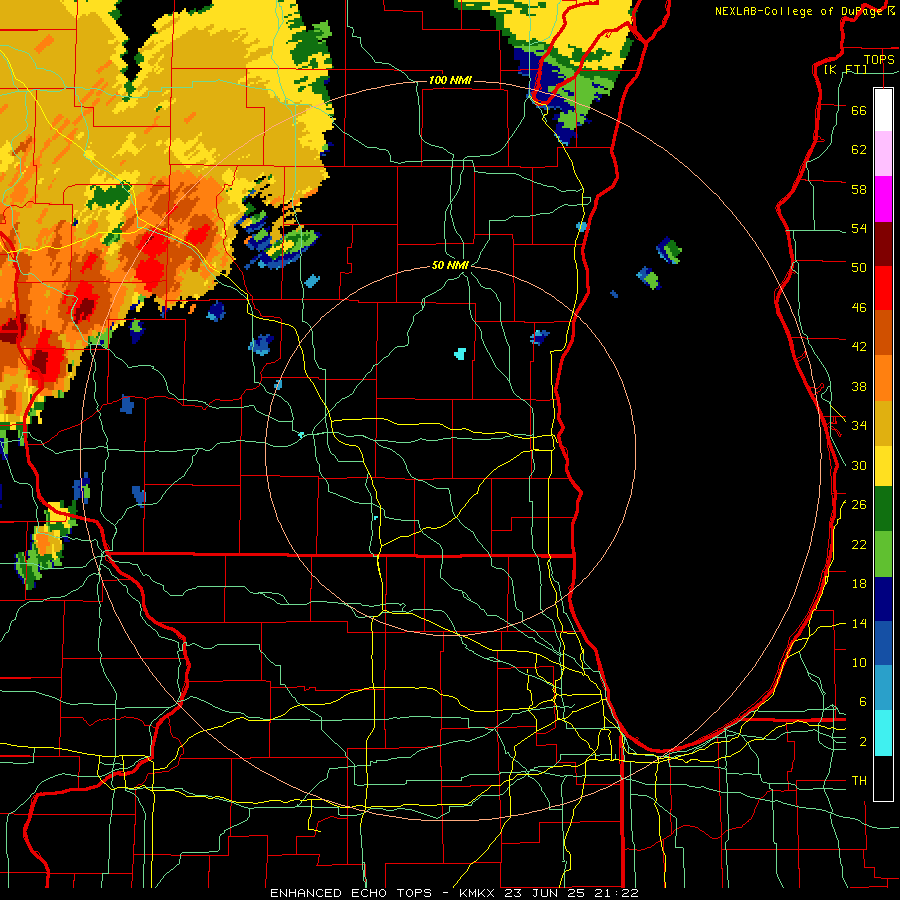900x900 pixels.
Task: Click the 46 legend value
Action: pos(859,308)
